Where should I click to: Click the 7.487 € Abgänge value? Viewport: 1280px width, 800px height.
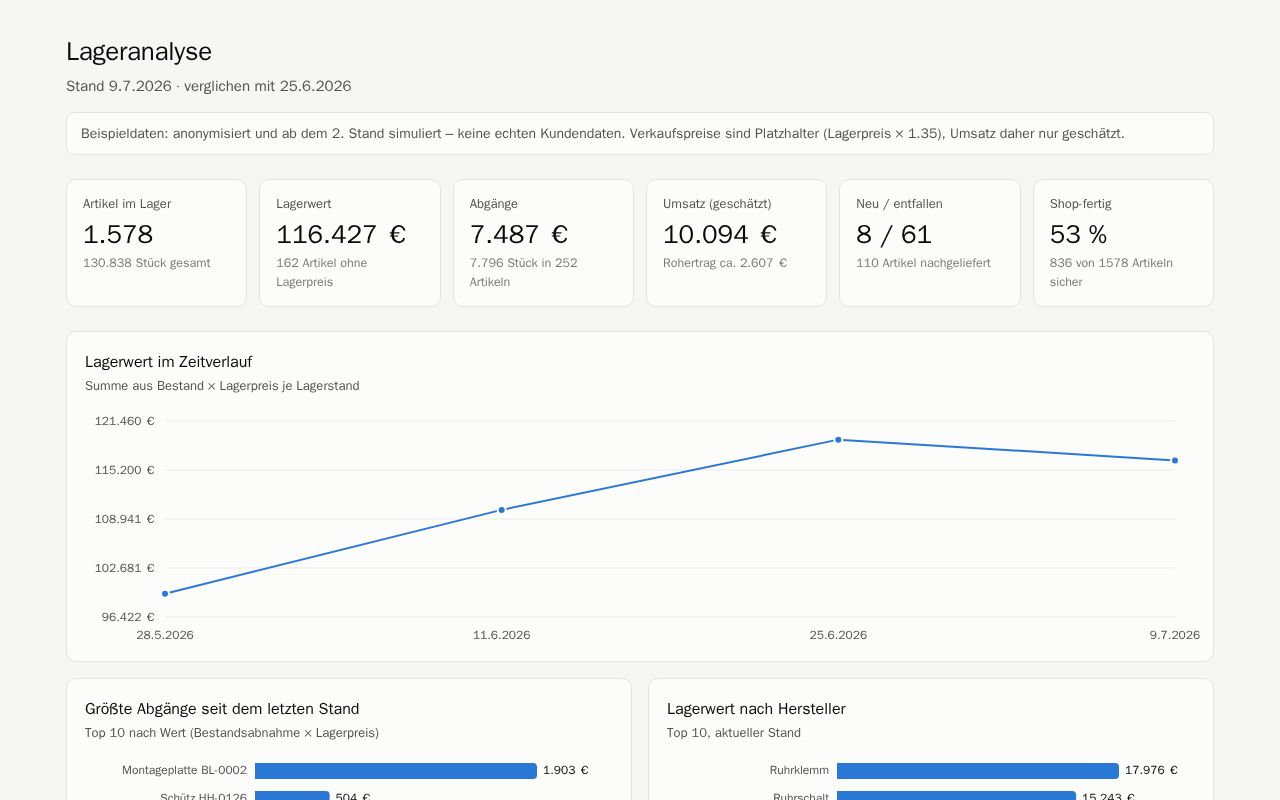pos(519,235)
